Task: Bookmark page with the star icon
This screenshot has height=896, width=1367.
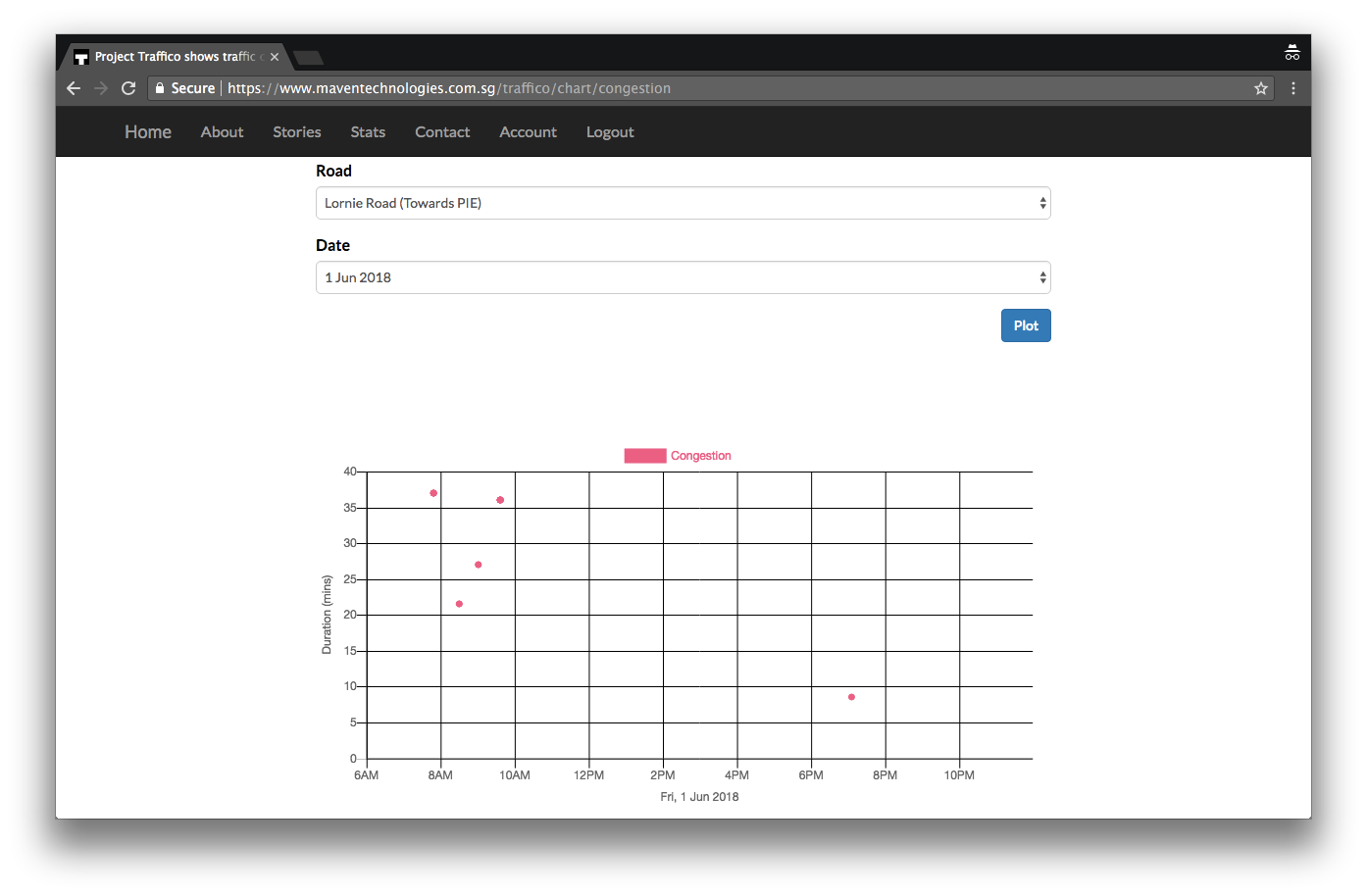Action: (x=1261, y=88)
